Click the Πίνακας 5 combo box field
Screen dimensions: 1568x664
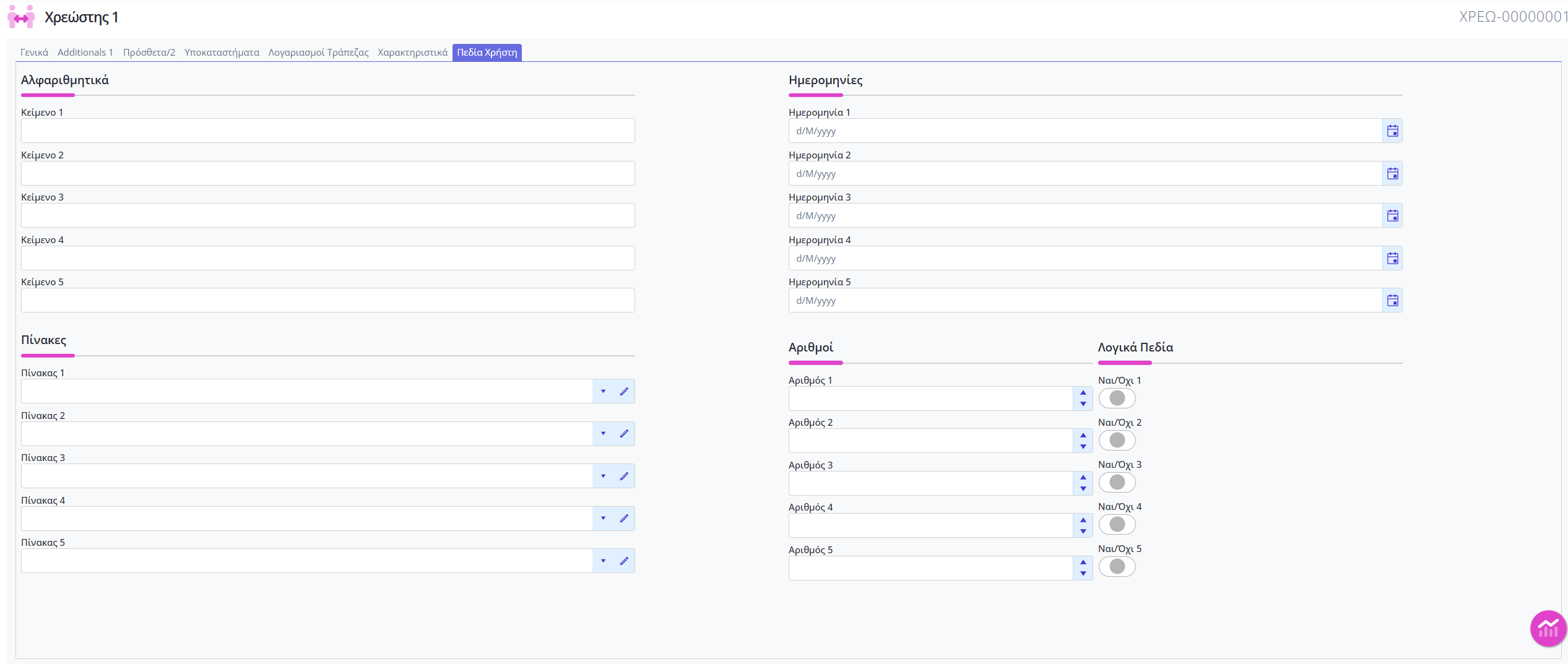(307, 561)
